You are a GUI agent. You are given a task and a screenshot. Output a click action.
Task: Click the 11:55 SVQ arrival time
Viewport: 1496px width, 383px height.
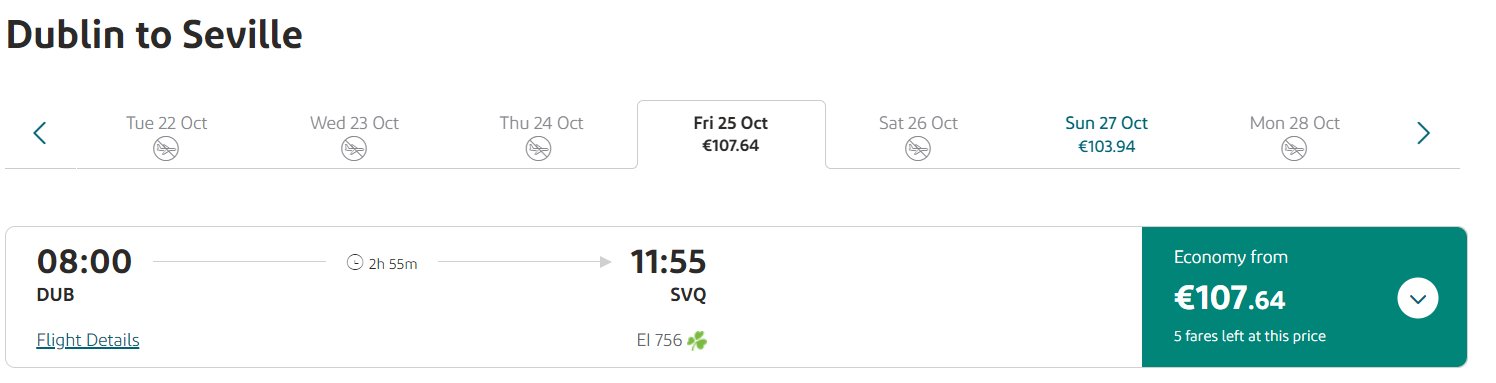pos(668,274)
